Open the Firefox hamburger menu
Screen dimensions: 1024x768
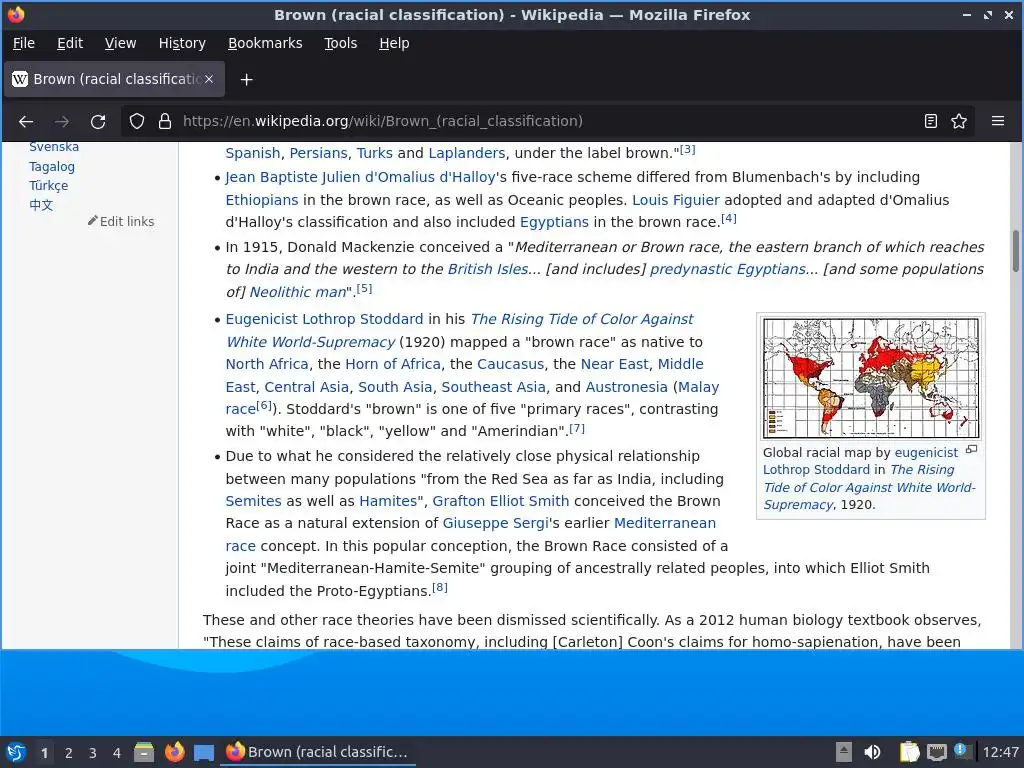coord(998,121)
